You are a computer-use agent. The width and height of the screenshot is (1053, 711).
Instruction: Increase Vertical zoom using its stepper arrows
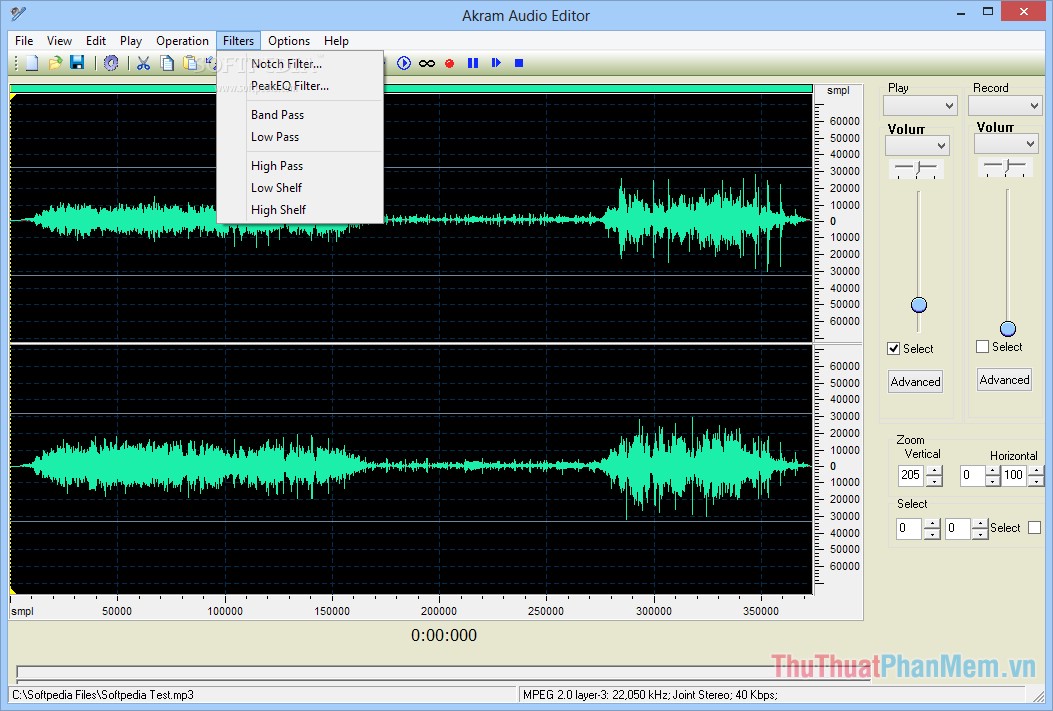coord(933,471)
